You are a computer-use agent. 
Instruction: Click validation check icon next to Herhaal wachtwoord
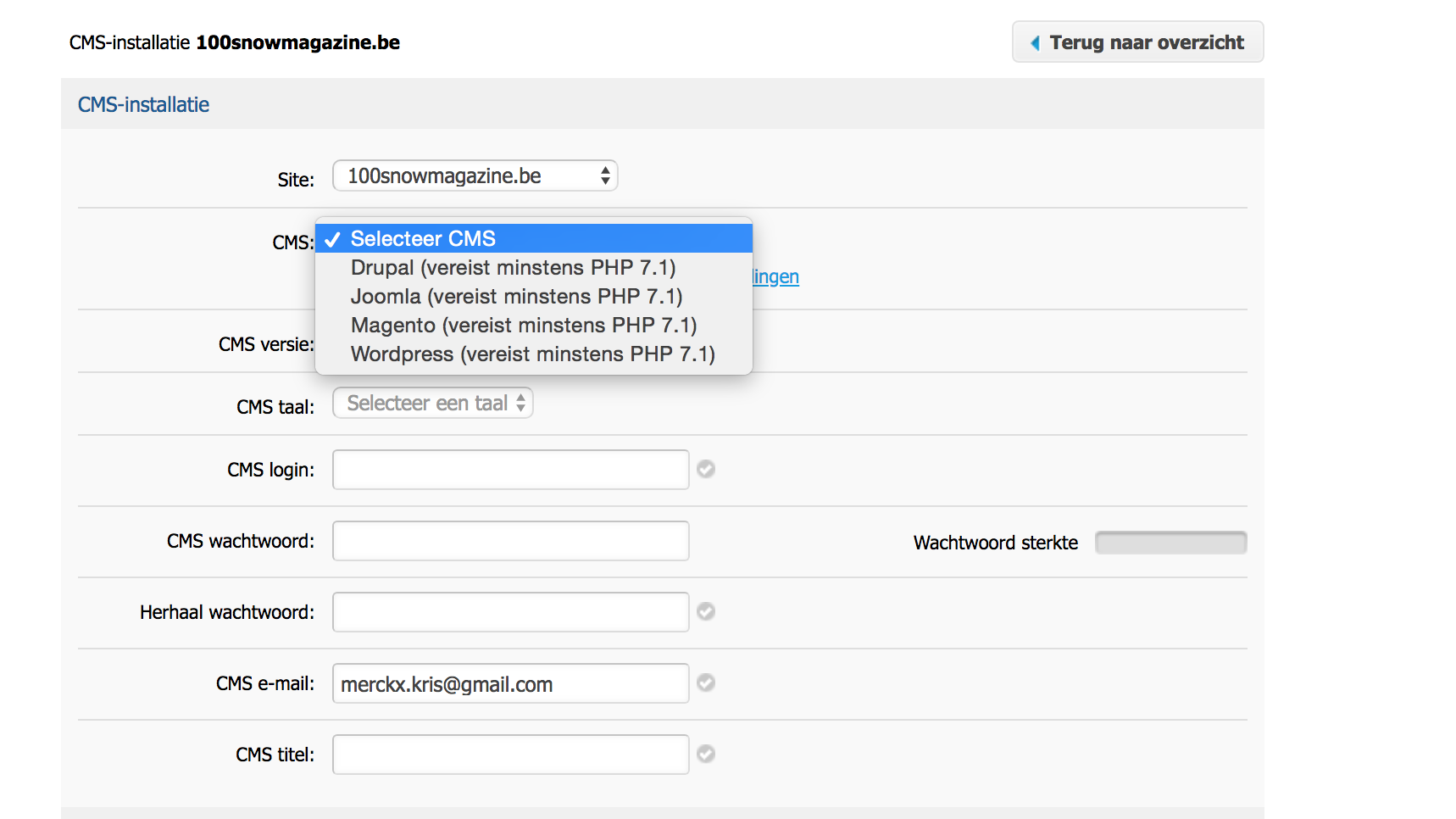[x=706, y=611]
